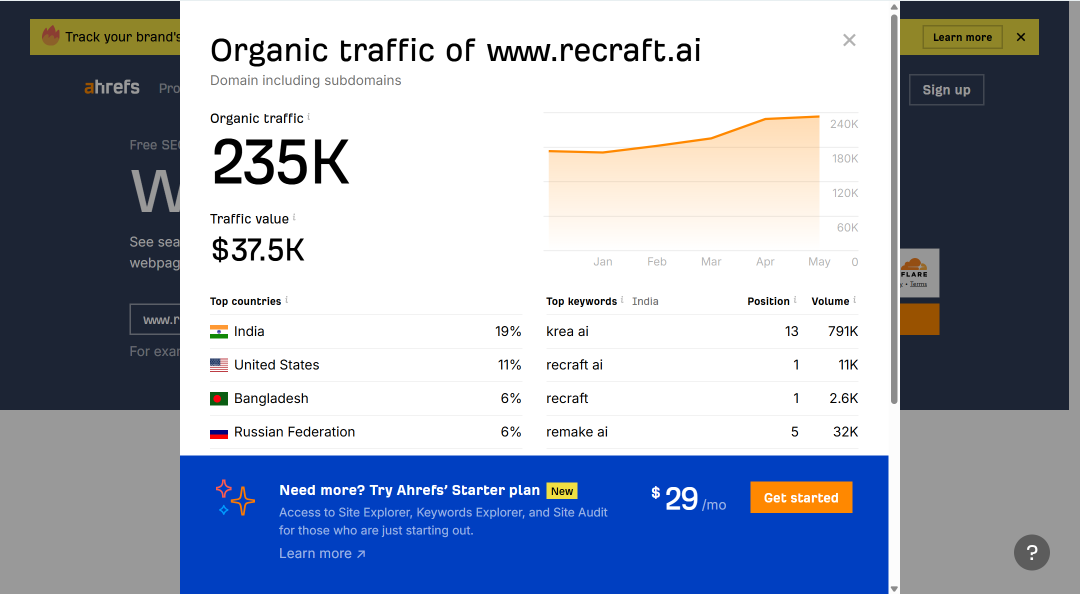Viewport: 1080px width, 594px height.
Task: Click the info icon beside Organic traffic
Action: (x=309, y=116)
